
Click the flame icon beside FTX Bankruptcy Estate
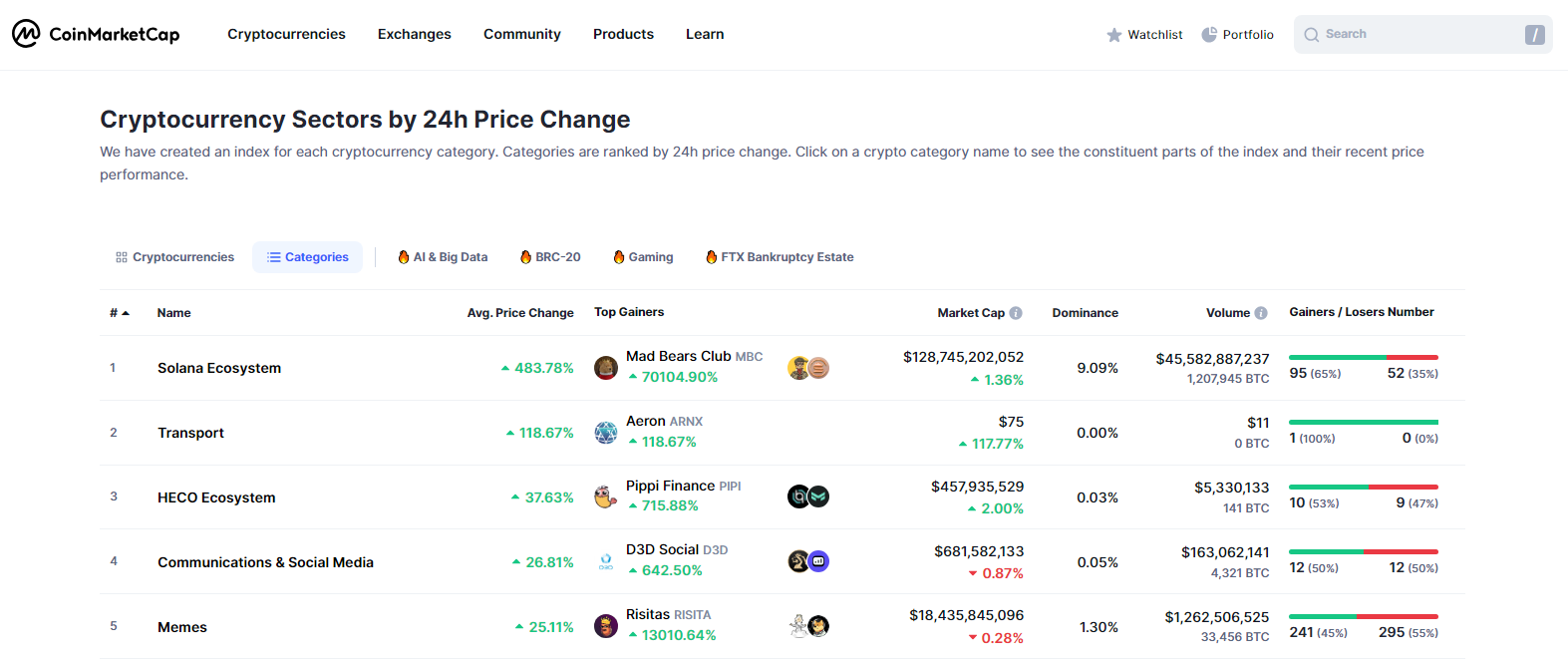712,257
